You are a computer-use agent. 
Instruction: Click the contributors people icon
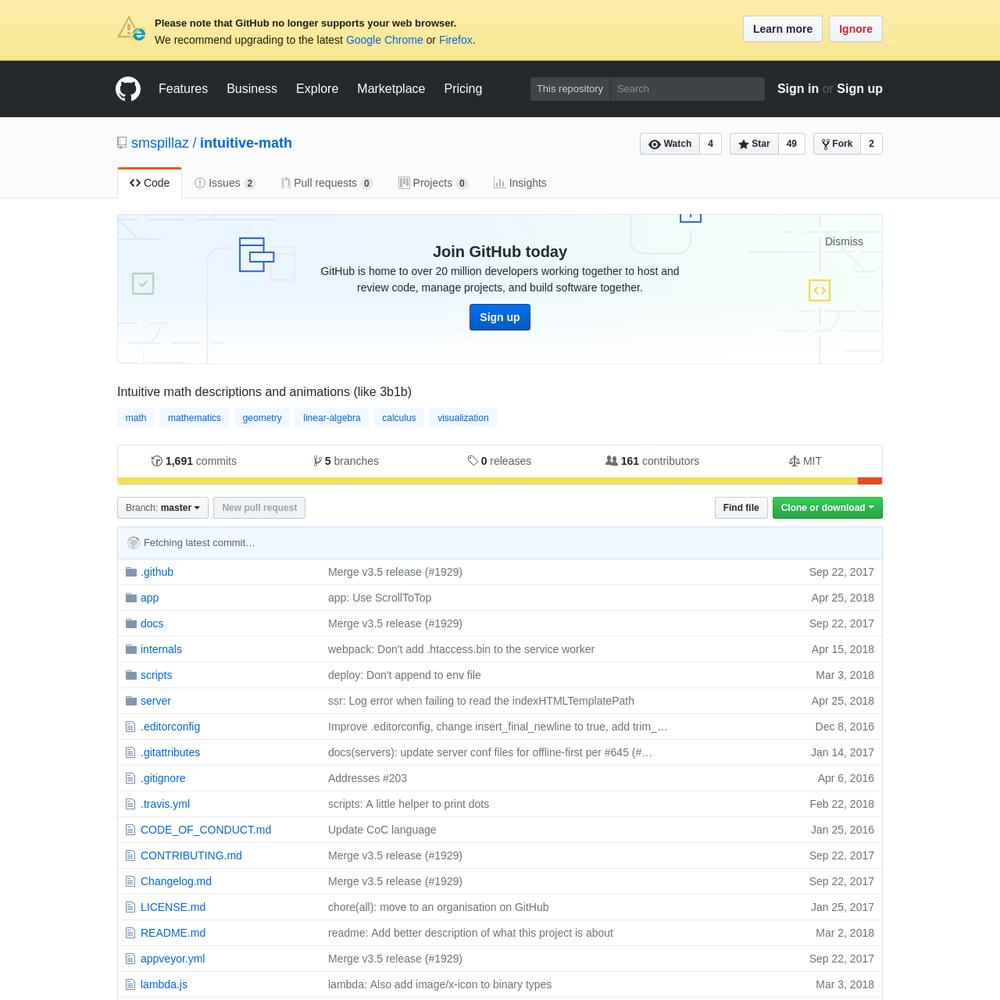[612, 460]
